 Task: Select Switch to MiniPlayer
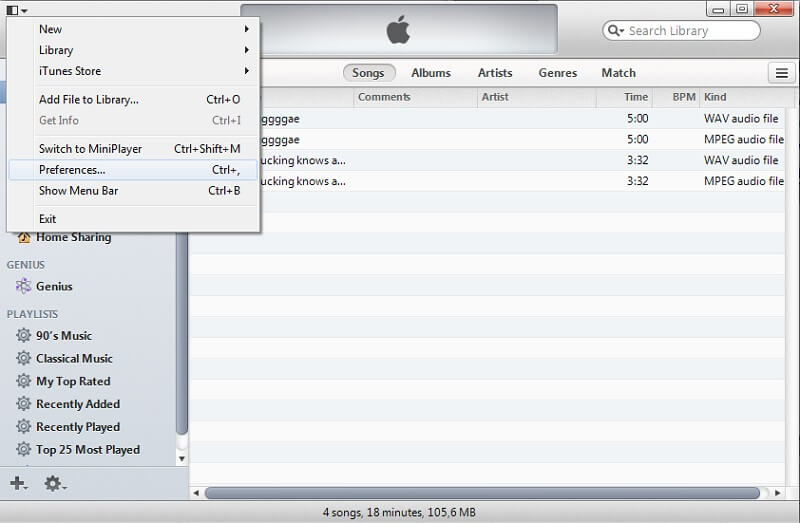[x=133, y=149]
